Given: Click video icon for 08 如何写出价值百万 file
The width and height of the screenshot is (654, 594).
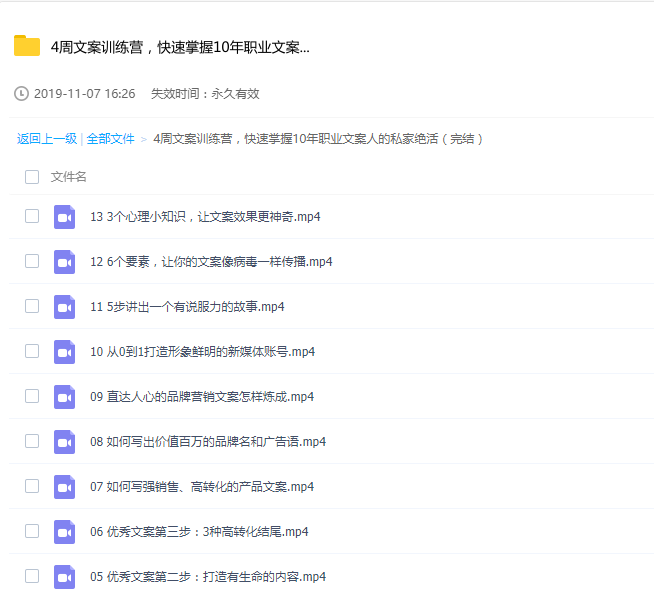Looking at the screenshot, I should click(x=64, y=442).
